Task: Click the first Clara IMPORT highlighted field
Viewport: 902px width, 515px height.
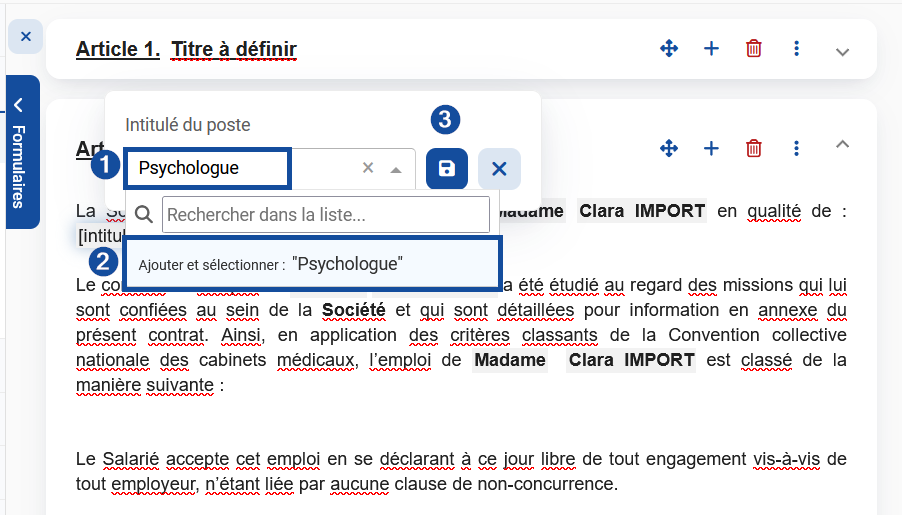Action: click(x=642, y=211)
